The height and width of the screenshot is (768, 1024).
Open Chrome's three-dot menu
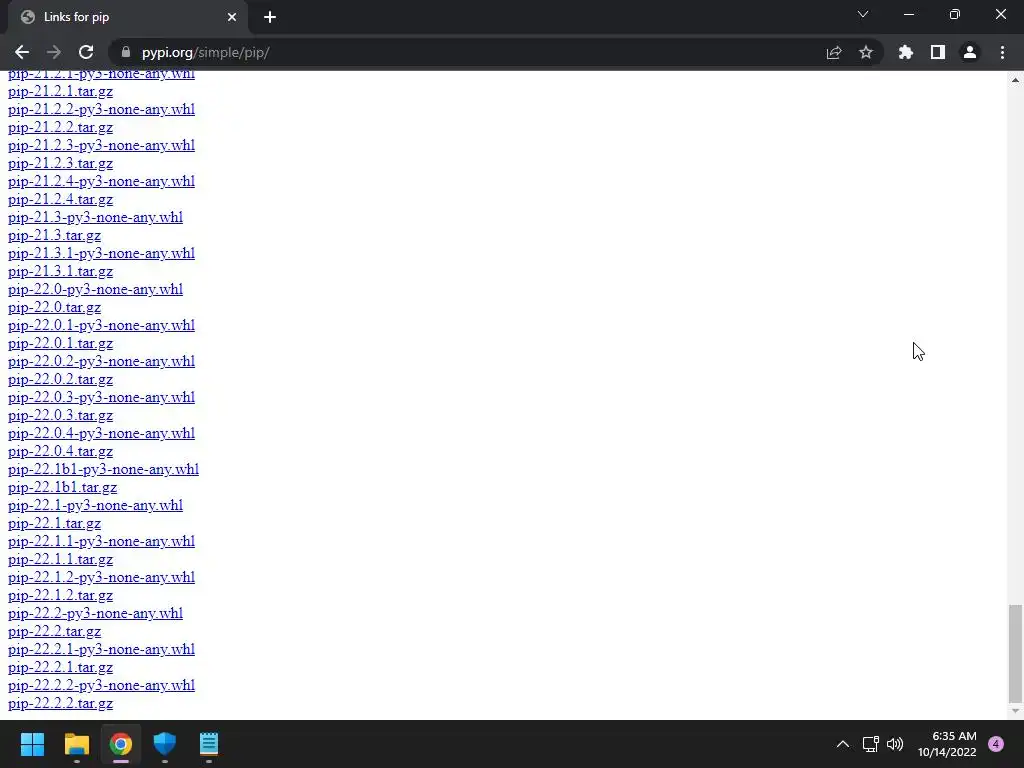pyautogui.click(x=1002, y=52)
